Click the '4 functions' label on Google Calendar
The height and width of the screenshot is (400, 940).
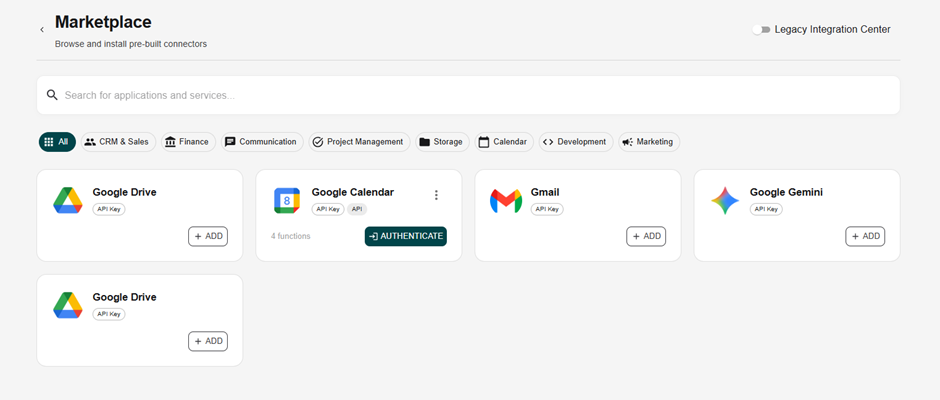click(x=291, y=236)
